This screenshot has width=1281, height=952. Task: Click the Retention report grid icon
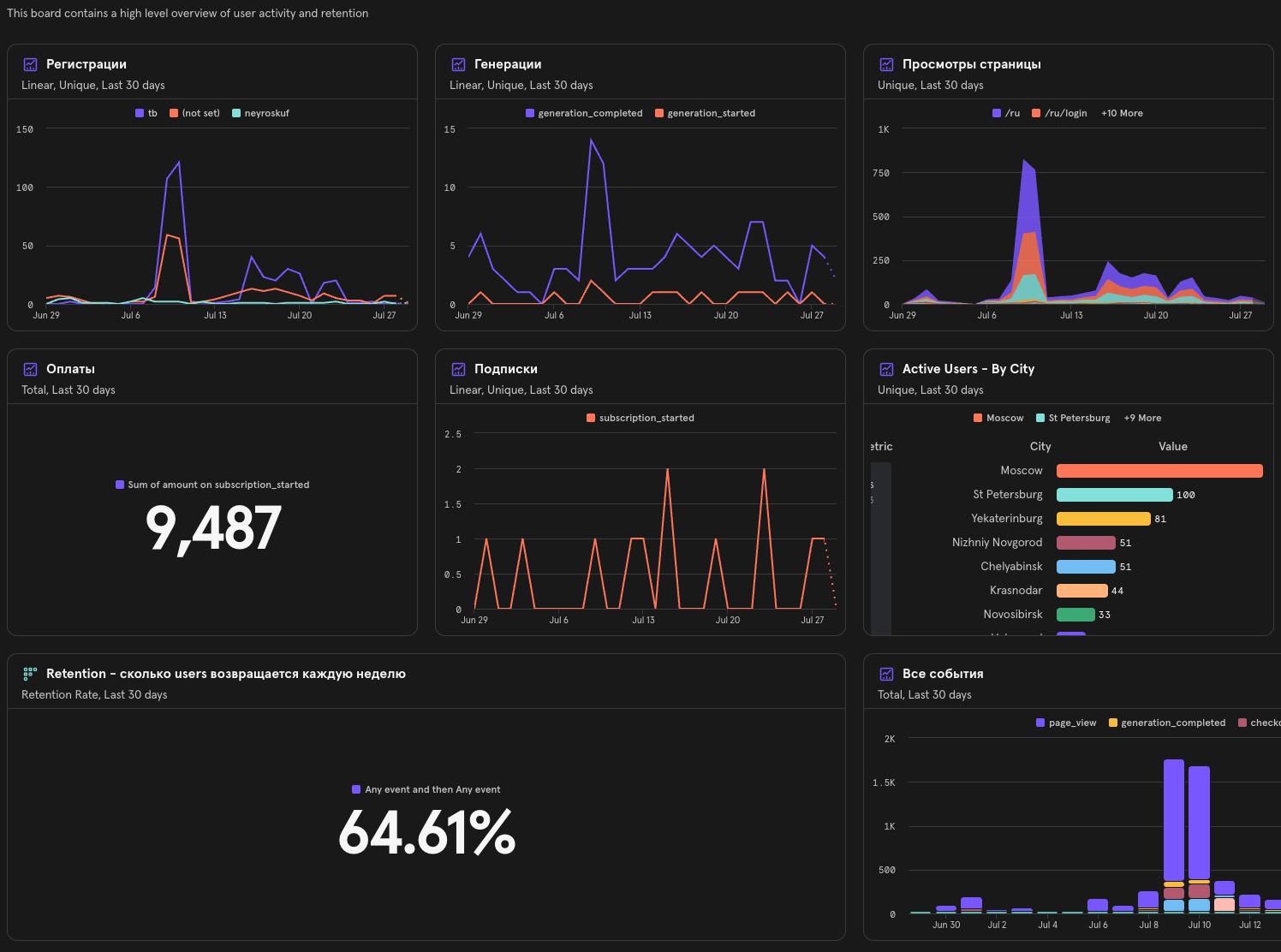[x=30, y=674]
